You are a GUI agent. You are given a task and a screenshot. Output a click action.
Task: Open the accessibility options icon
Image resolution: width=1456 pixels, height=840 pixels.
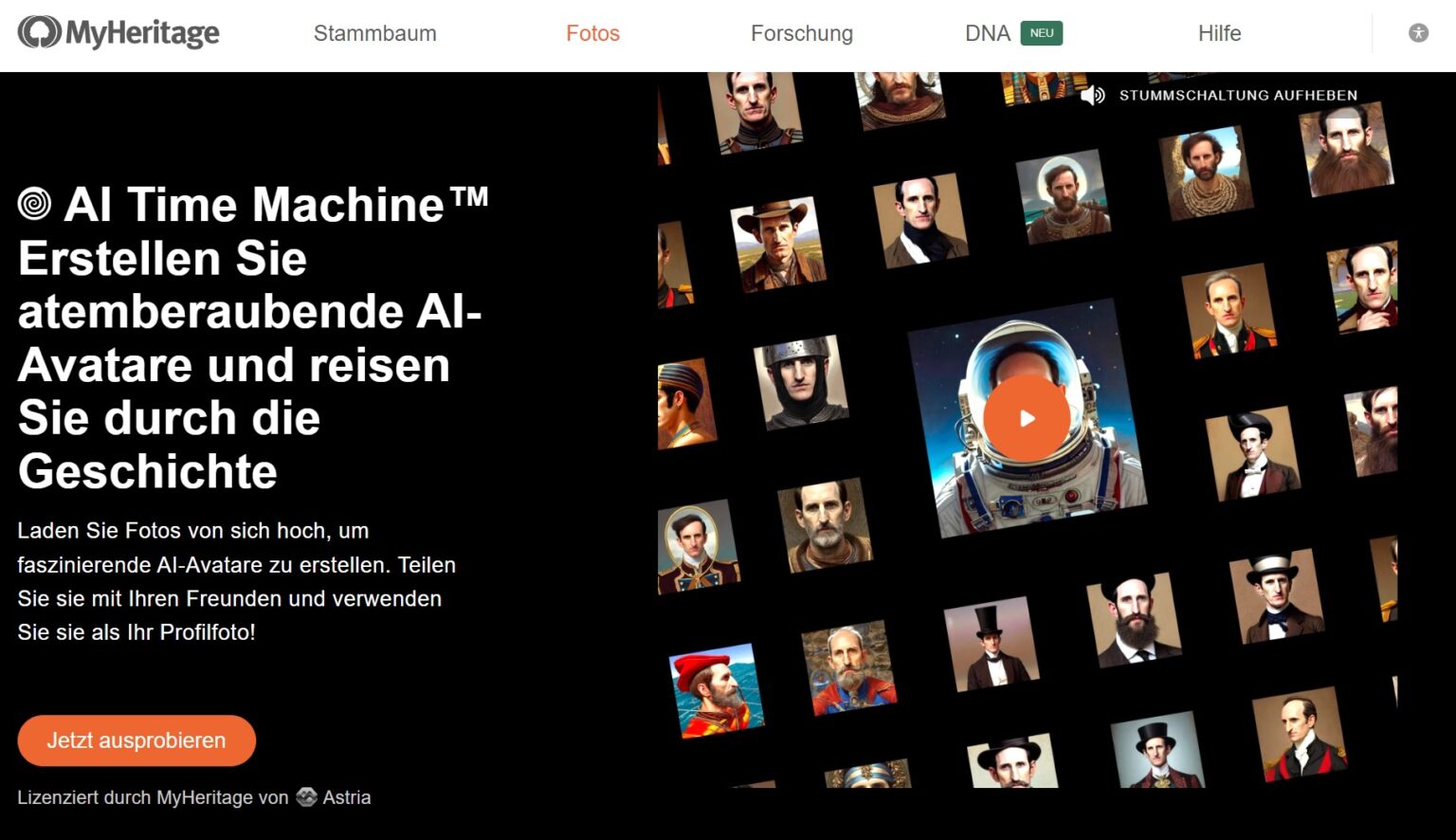pyautogui.click(x=1419, y=32)
